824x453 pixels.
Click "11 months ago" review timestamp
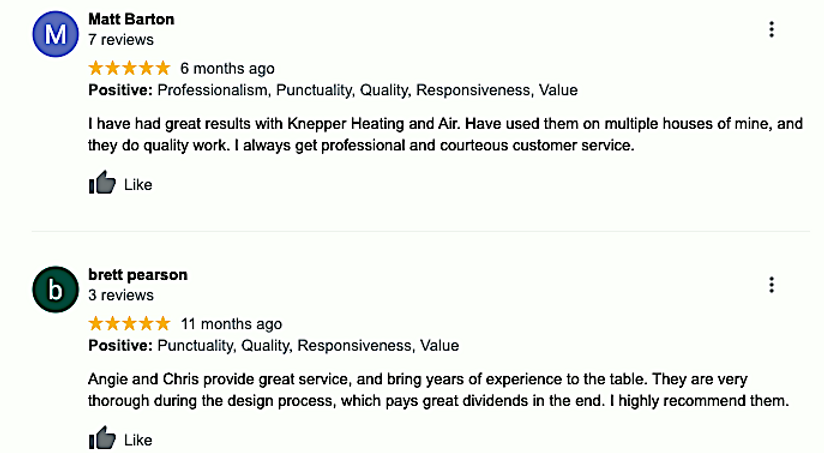[x=231, y=324]
